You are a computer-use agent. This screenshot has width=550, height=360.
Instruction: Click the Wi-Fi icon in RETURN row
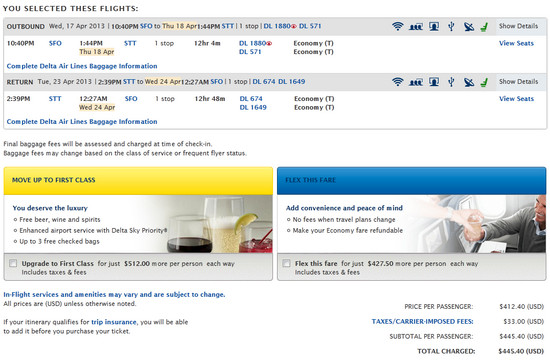pos(397,82)
